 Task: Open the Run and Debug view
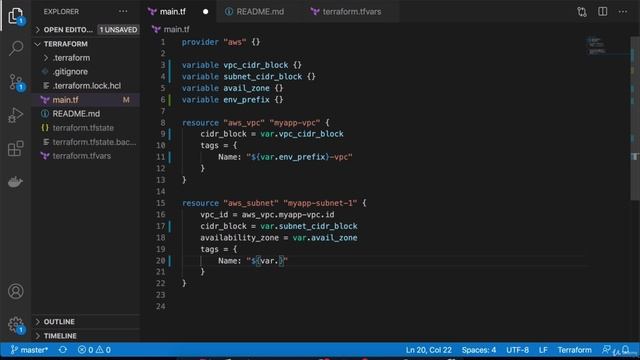[x=16, y=115]
